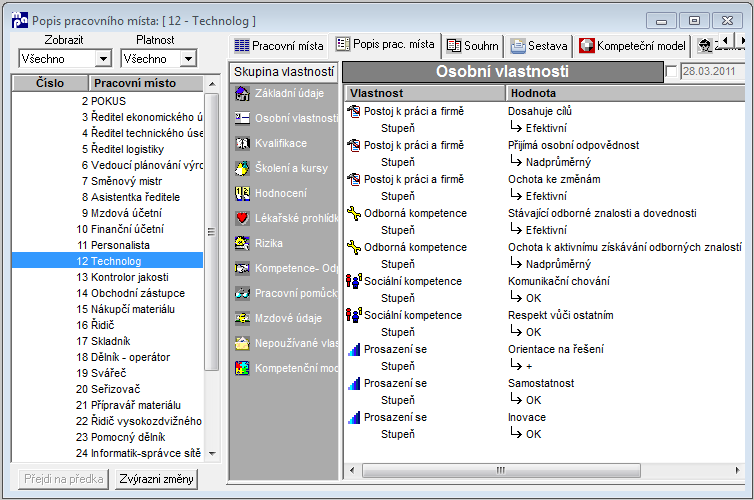
Task: Click the Zvýrazni změny button
Action: tap(156, 479)
